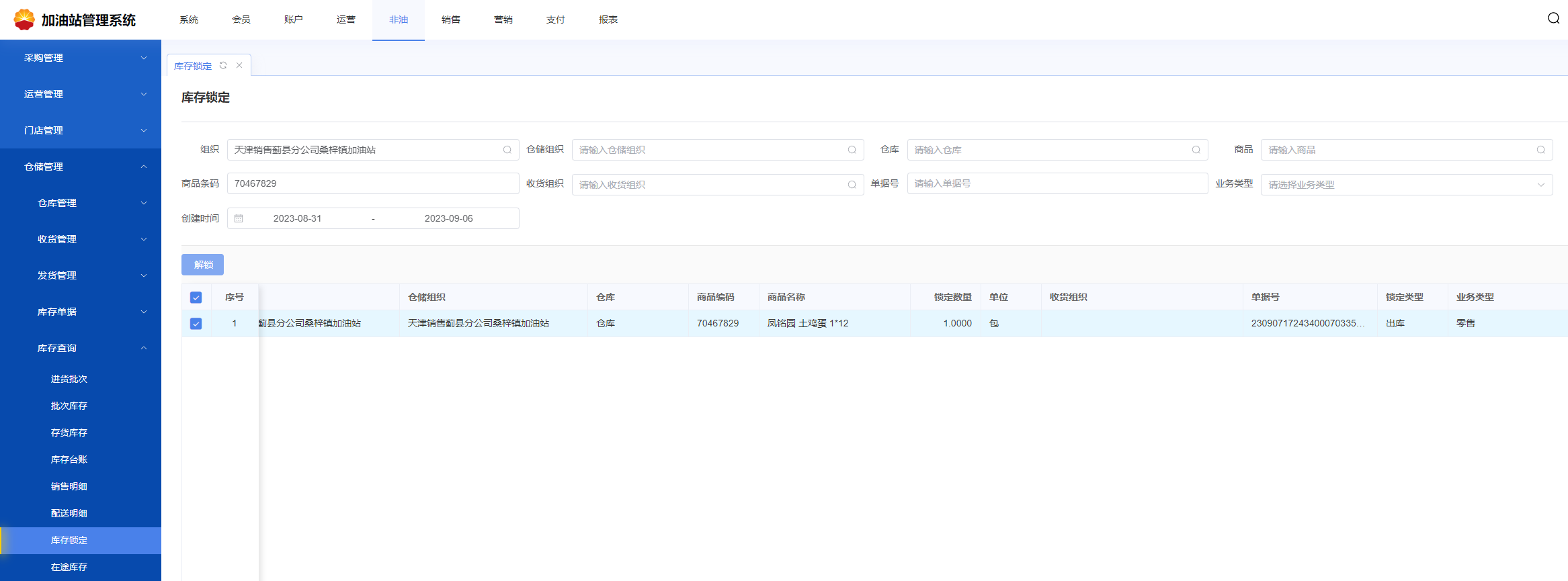Open the 业务类型 dropdown
Screen dimensions: 1568x581
(x=1406, y=185)
